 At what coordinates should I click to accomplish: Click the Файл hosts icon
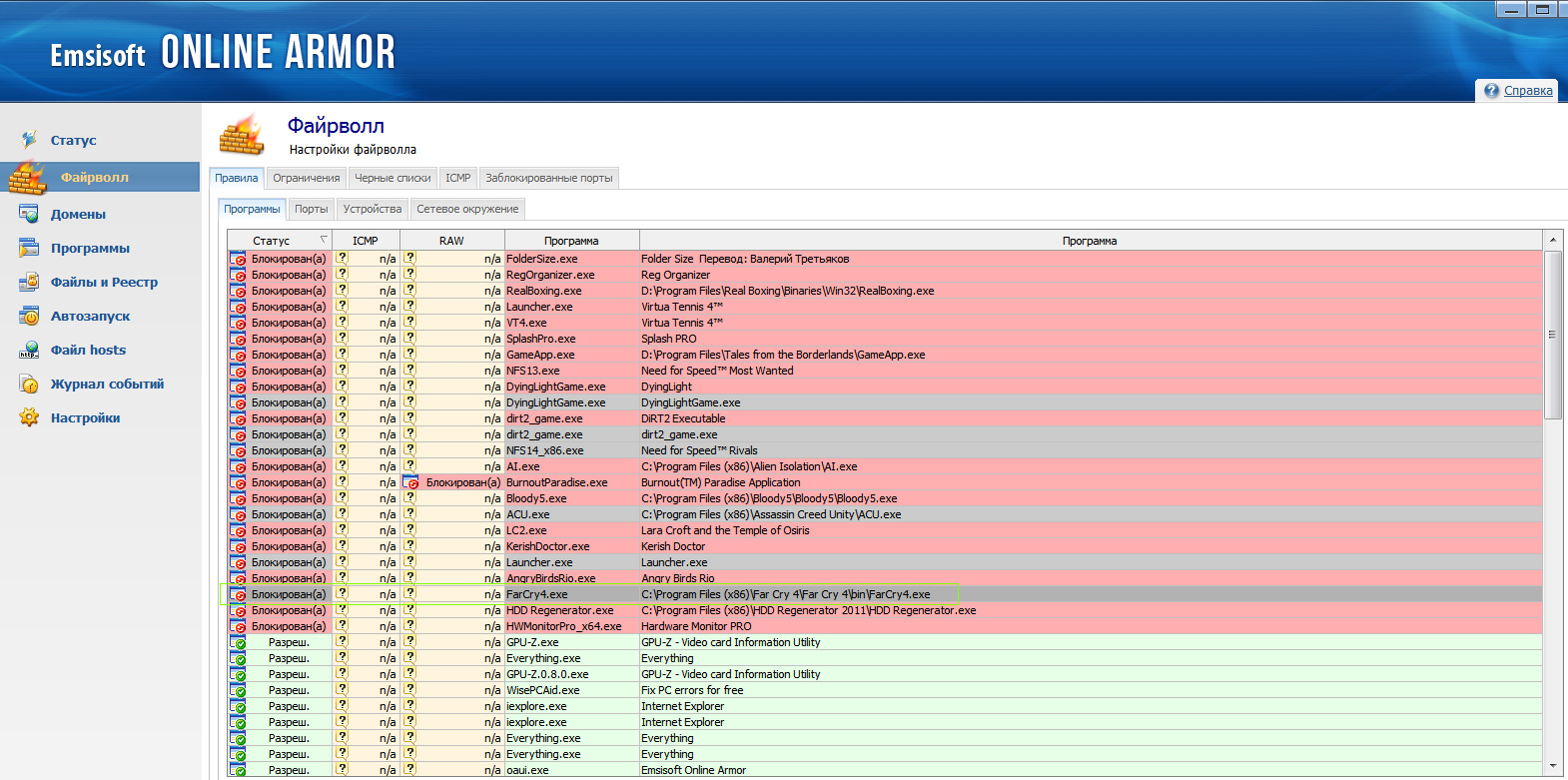point(29,350)
